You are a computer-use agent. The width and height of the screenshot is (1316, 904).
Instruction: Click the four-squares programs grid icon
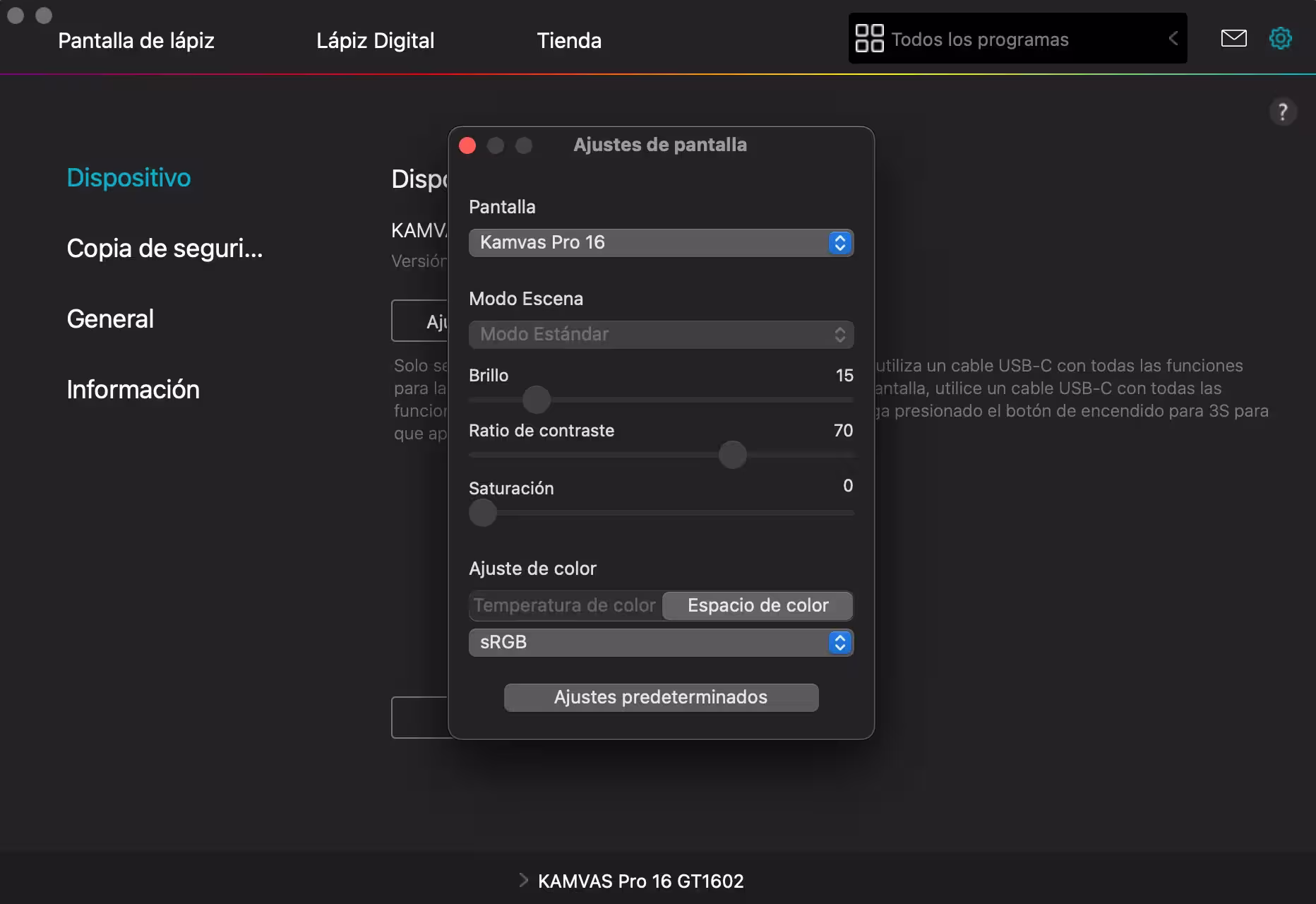tap(869, 38)
